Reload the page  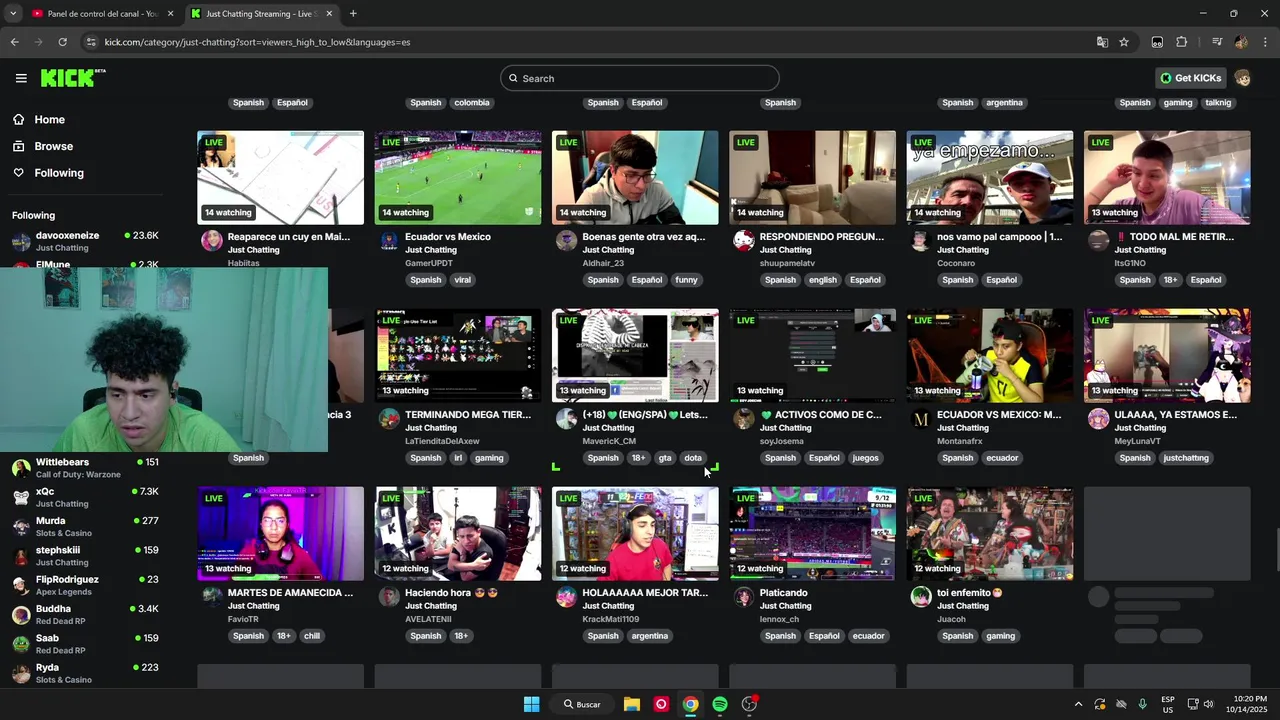click(x=62, y=42)
